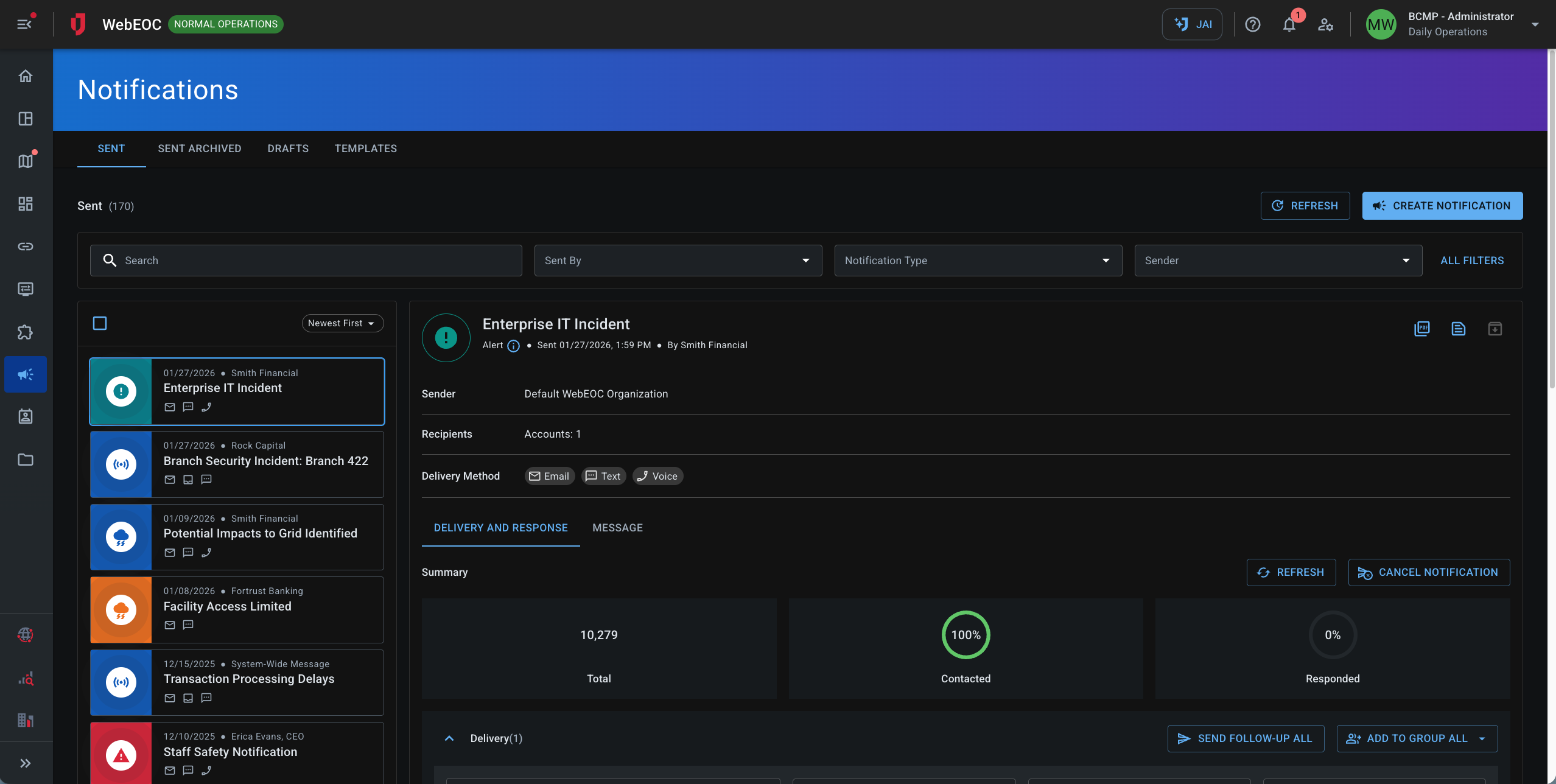Select the Notifications megaphone sidebar icon
Screen dimensions: 1556x784
pyautogui.click(x=26, y=374)
